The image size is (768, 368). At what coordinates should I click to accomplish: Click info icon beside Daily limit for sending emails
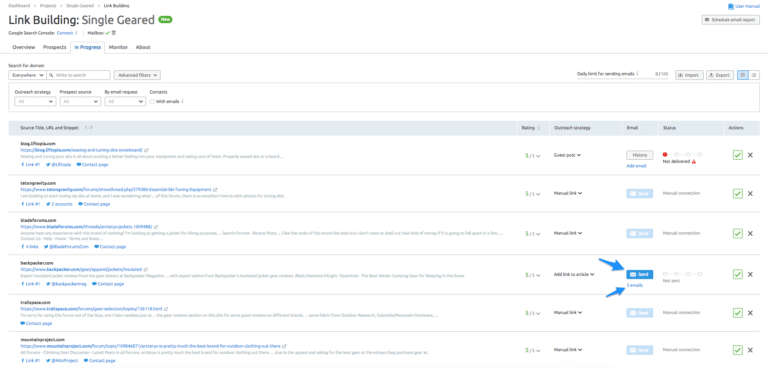(x=638, y=74)
